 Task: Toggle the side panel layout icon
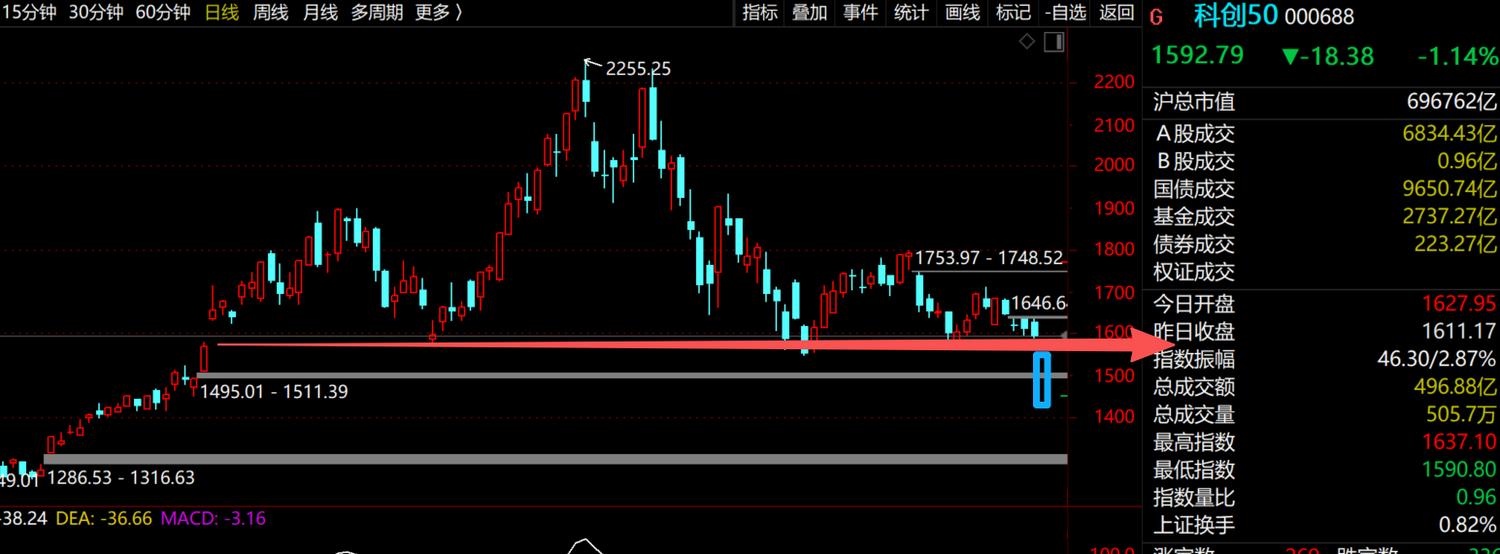1053,41
